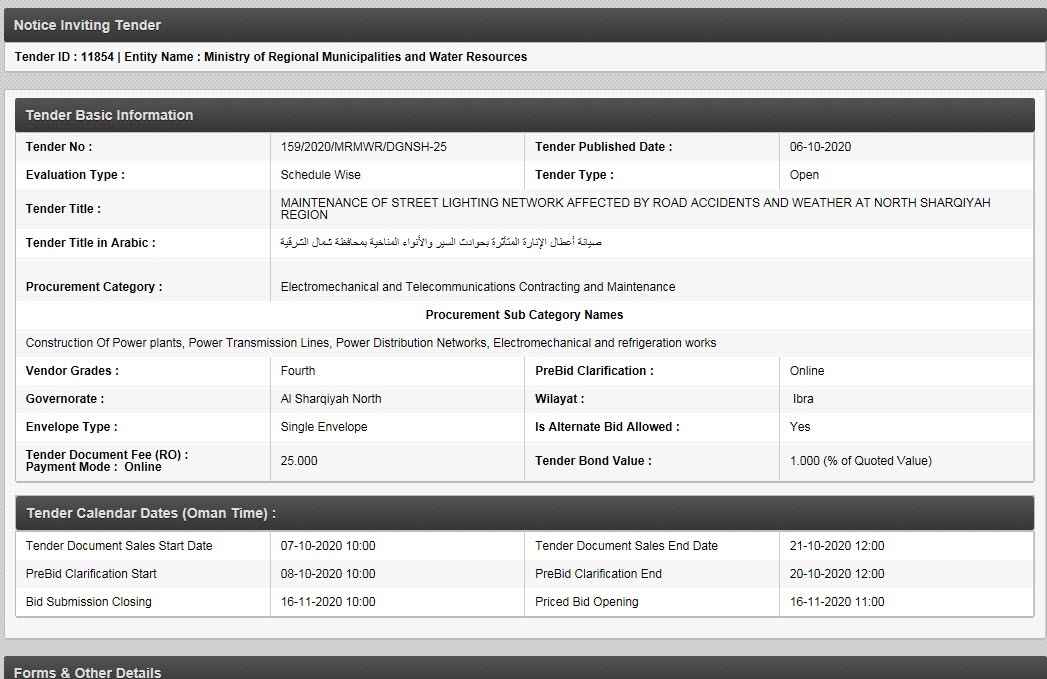
Task: Click the Priced Bid Opening date value
Action: tap(837, 602)
